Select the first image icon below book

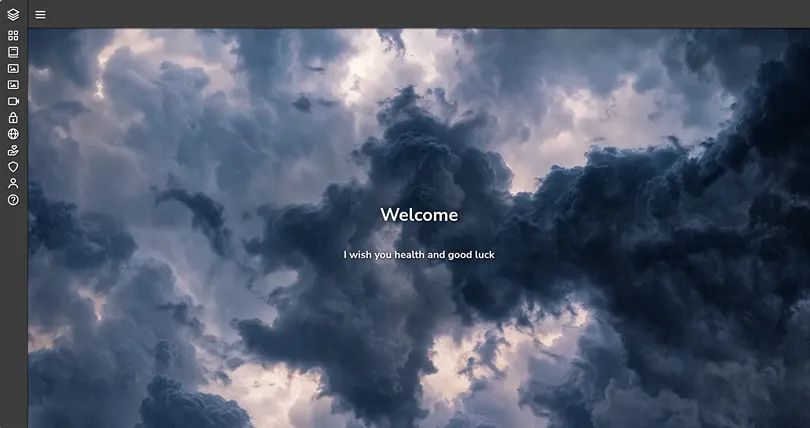13,68
